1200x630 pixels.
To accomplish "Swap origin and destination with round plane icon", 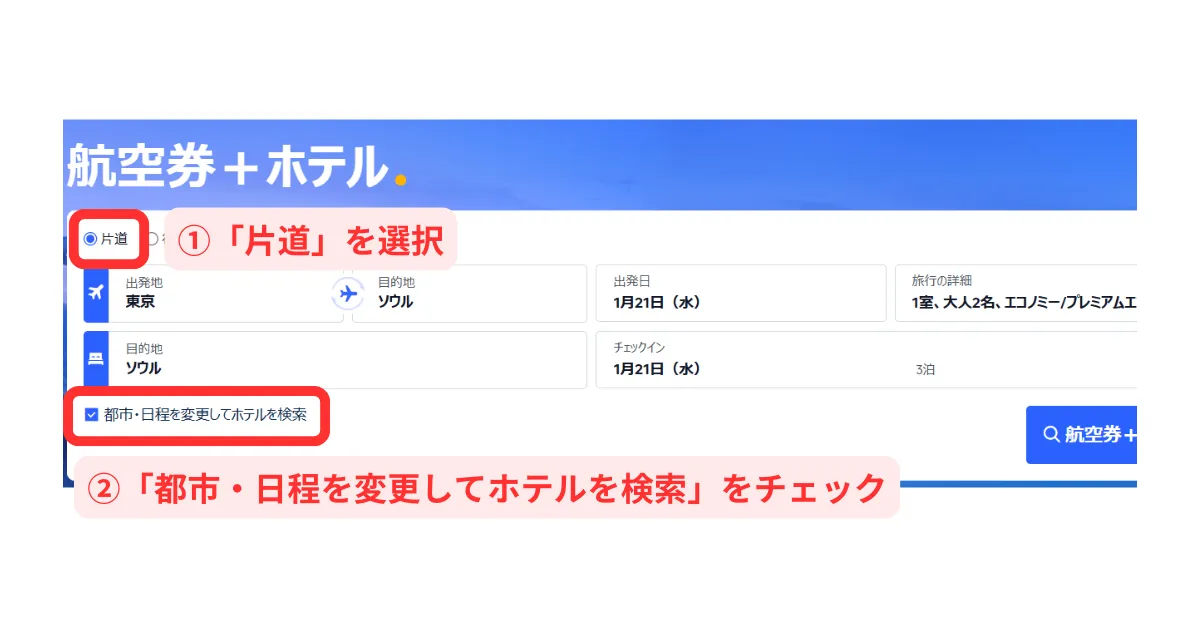I will coord(348,293).
